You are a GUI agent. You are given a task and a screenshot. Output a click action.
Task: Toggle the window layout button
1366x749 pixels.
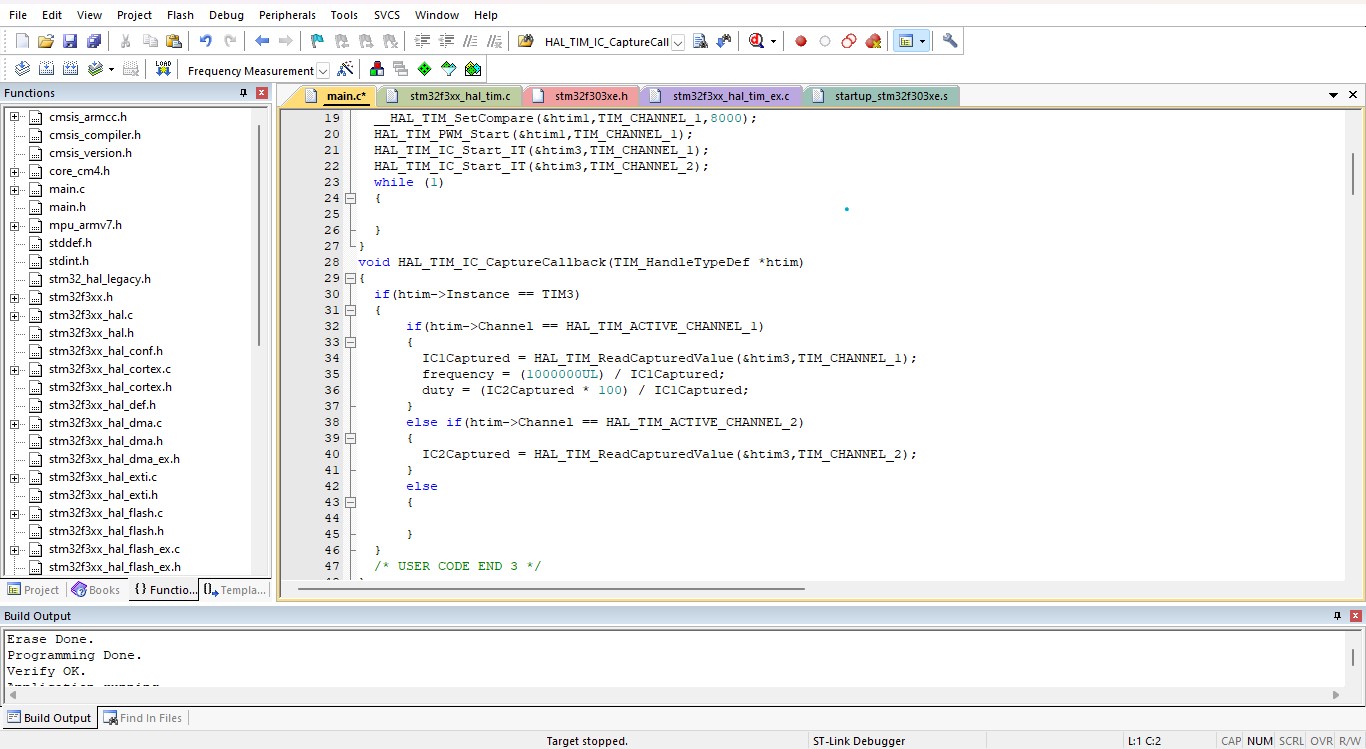[905, 41]
